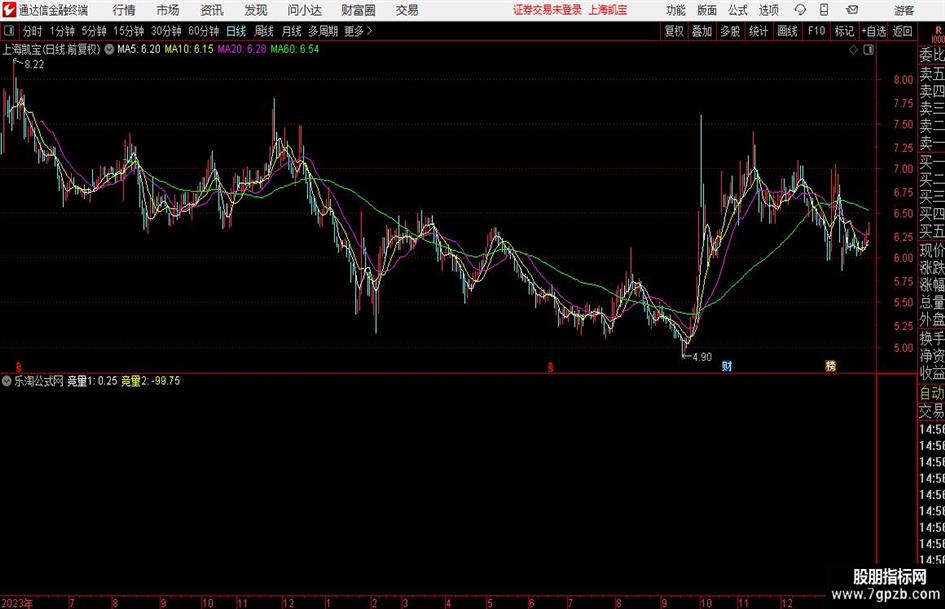Viewport: 945px width, 609px height.
Task: Click the mobile phone icon
Action: (x=824, y=10)
